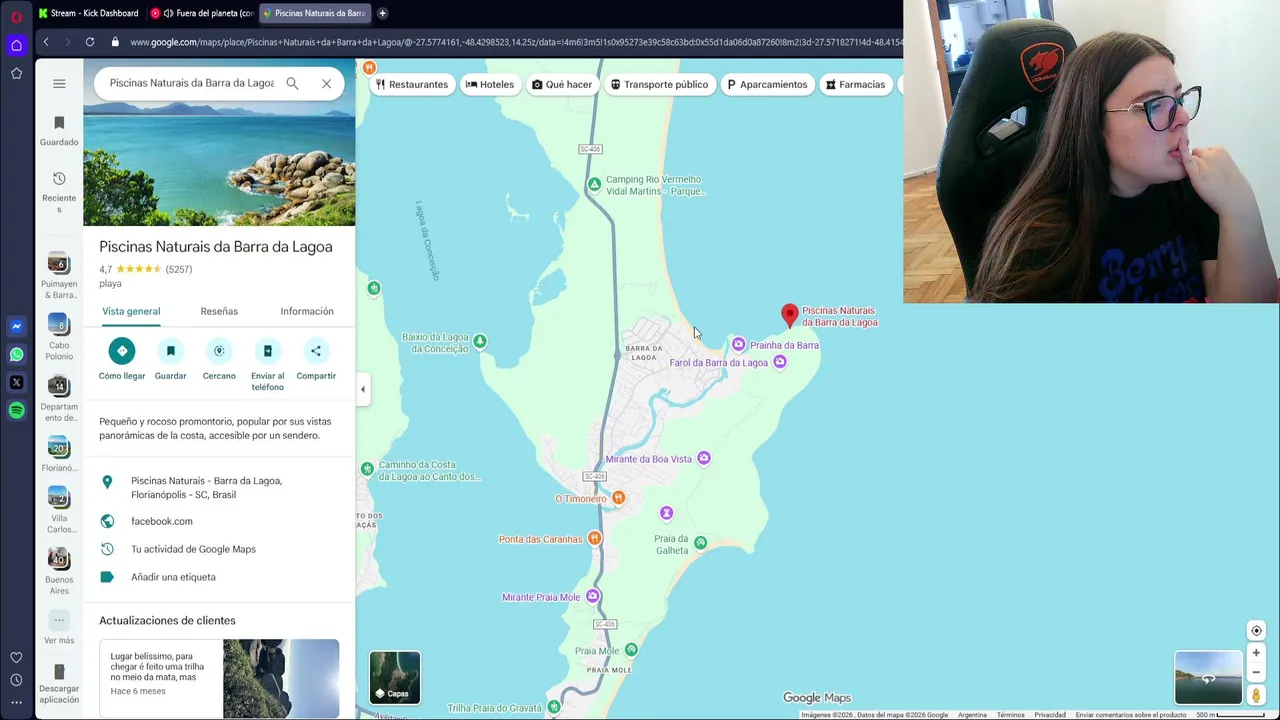1280x720 pixels.
Task: Zoom in on the map
Action: coord(1256,653)
